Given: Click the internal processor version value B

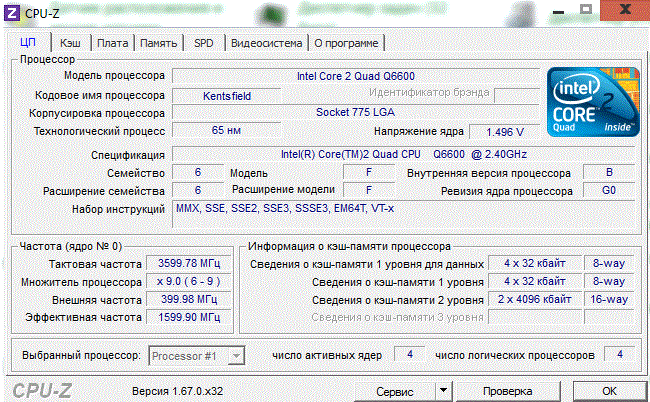Looking at the screenshot, I should 609,172.
